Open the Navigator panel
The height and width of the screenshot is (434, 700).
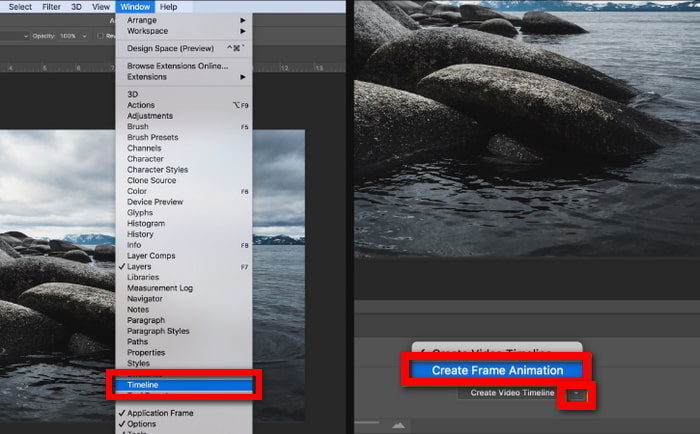tap(184, 299)
